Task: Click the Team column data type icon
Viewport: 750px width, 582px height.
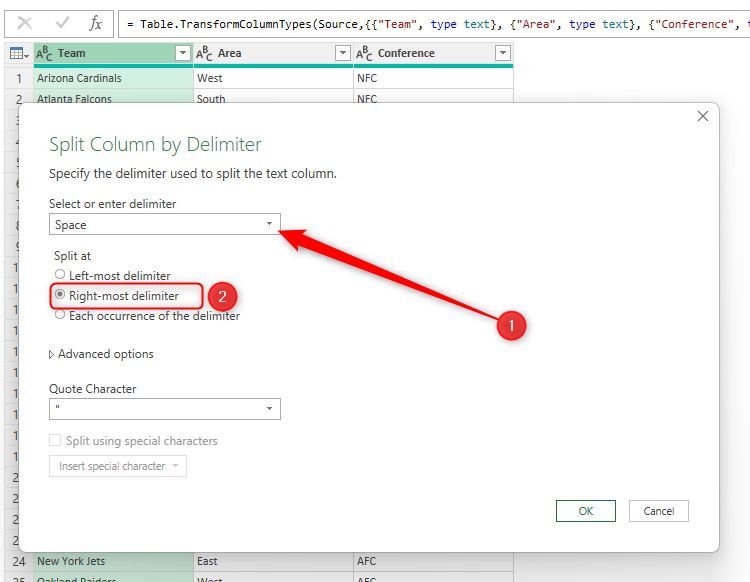Action: pos(44,53)
